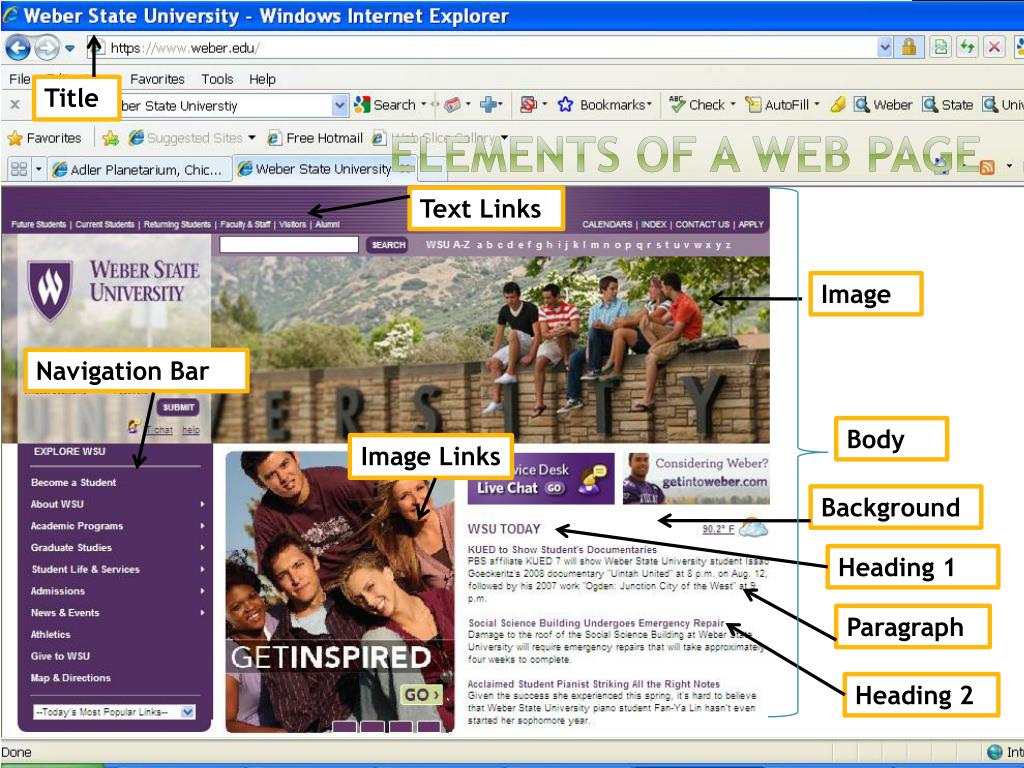Image resolution: width=1024 pixels, height=768 pixels.
Task: Expand the Graduate Studies submenu arrow
Action: point(202,547)
